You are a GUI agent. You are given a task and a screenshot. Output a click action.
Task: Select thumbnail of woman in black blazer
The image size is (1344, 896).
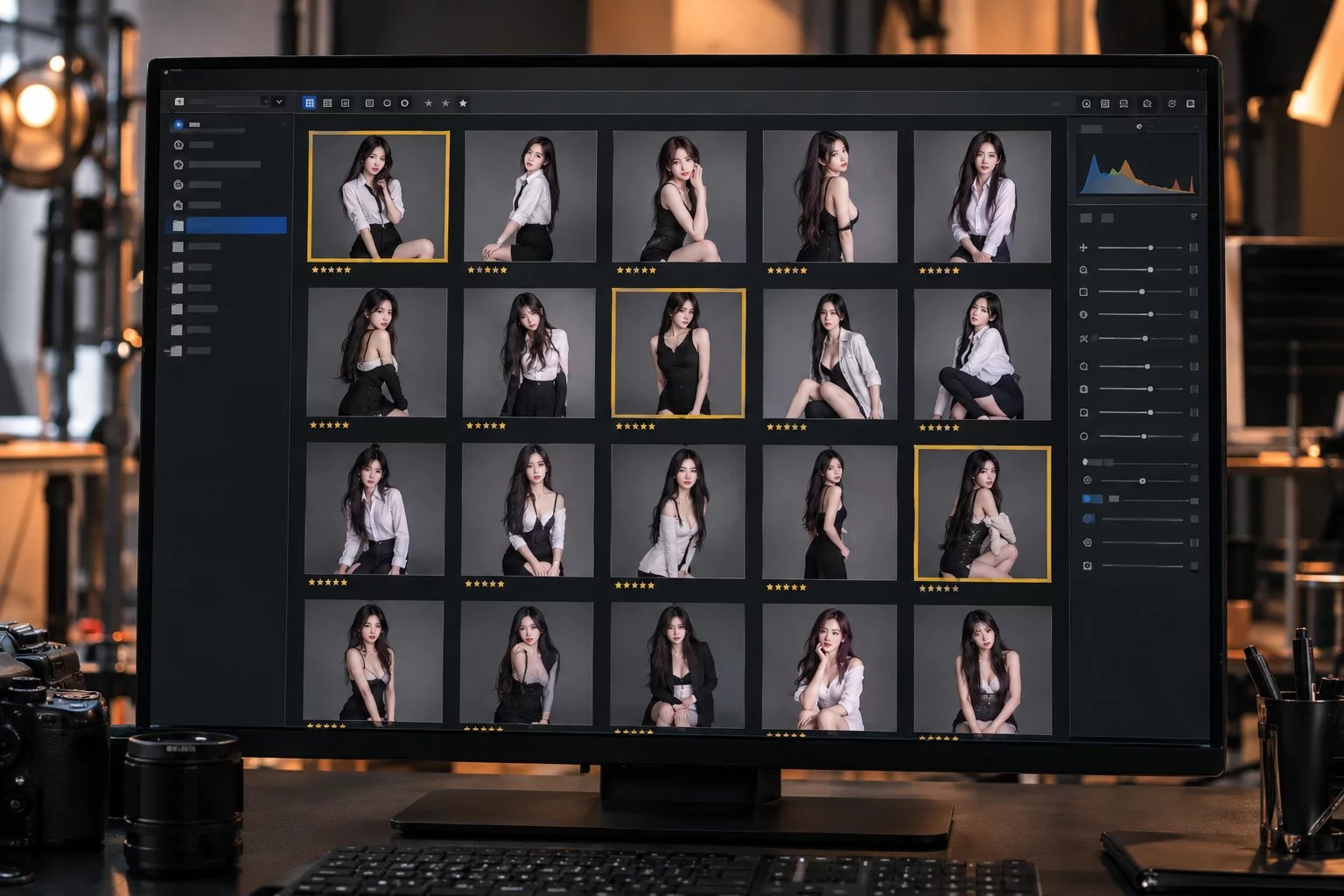[x=677, y=666]
